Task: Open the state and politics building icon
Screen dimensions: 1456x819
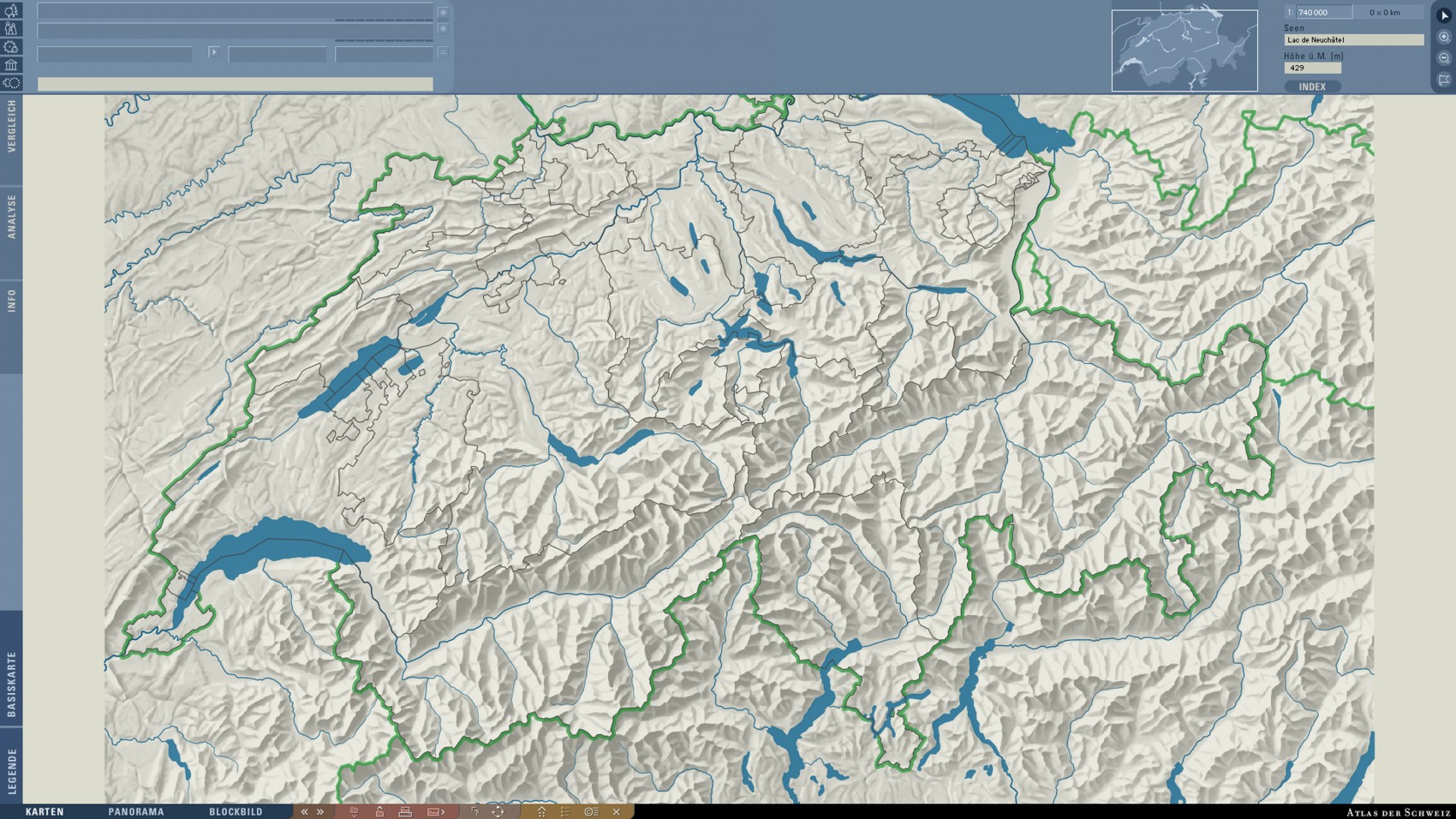Action: click(x=11, y=64)
